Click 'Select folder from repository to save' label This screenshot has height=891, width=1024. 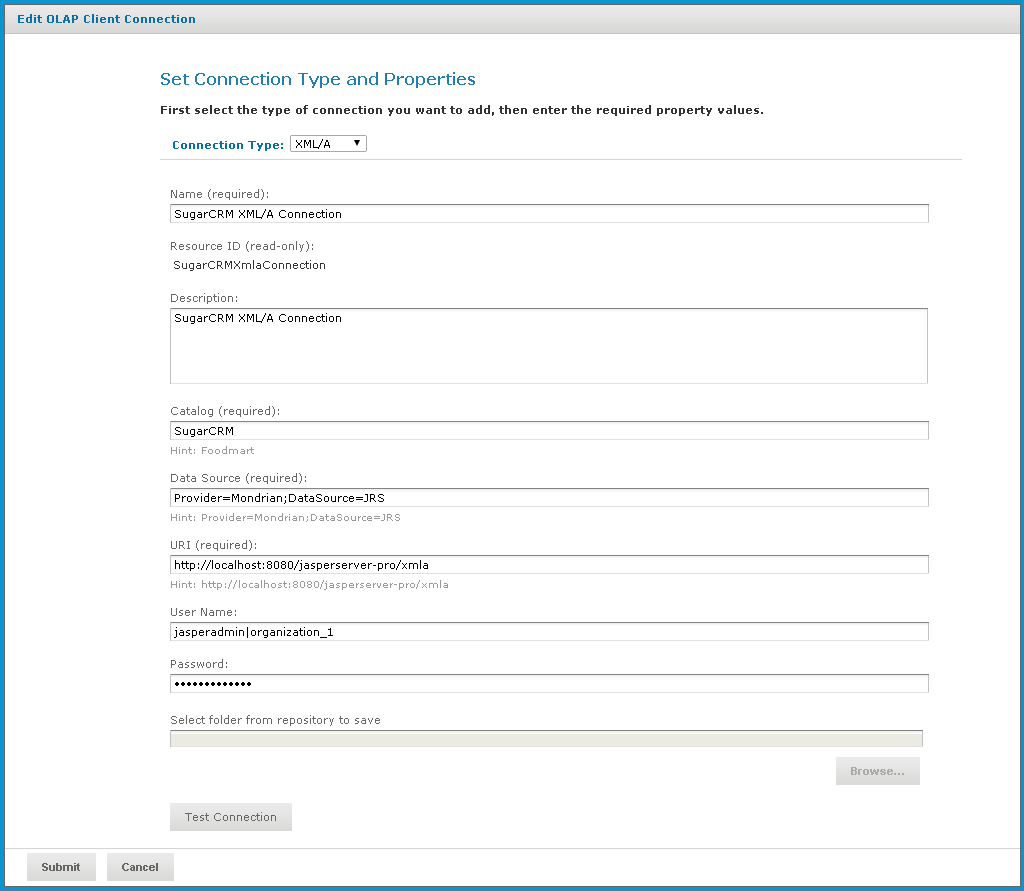[275, 720]
